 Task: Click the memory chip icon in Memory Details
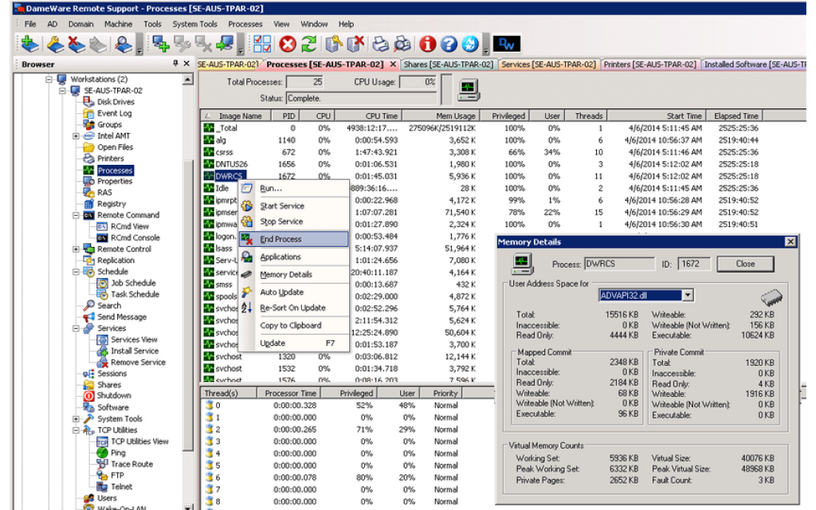click(x=771, y=297)
